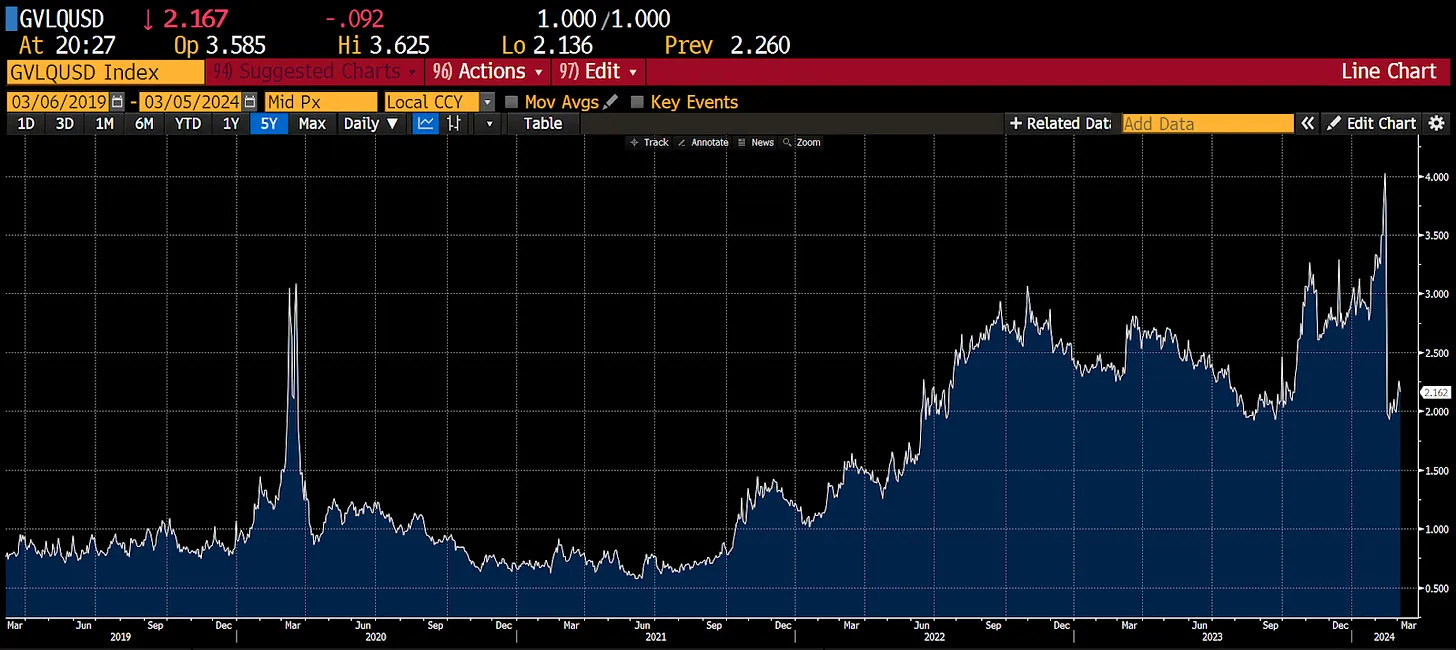The image size is (1456, 650).
Task: Click the GVLQUSD Index security field
Action: pos(105,71)
